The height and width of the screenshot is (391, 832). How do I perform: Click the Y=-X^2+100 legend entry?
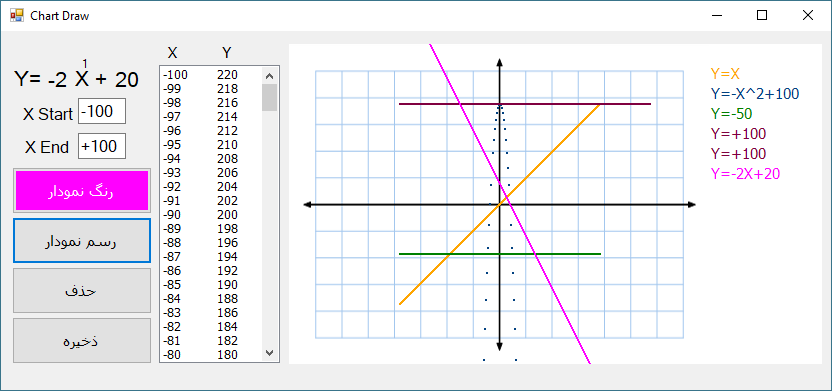[755, 94]
